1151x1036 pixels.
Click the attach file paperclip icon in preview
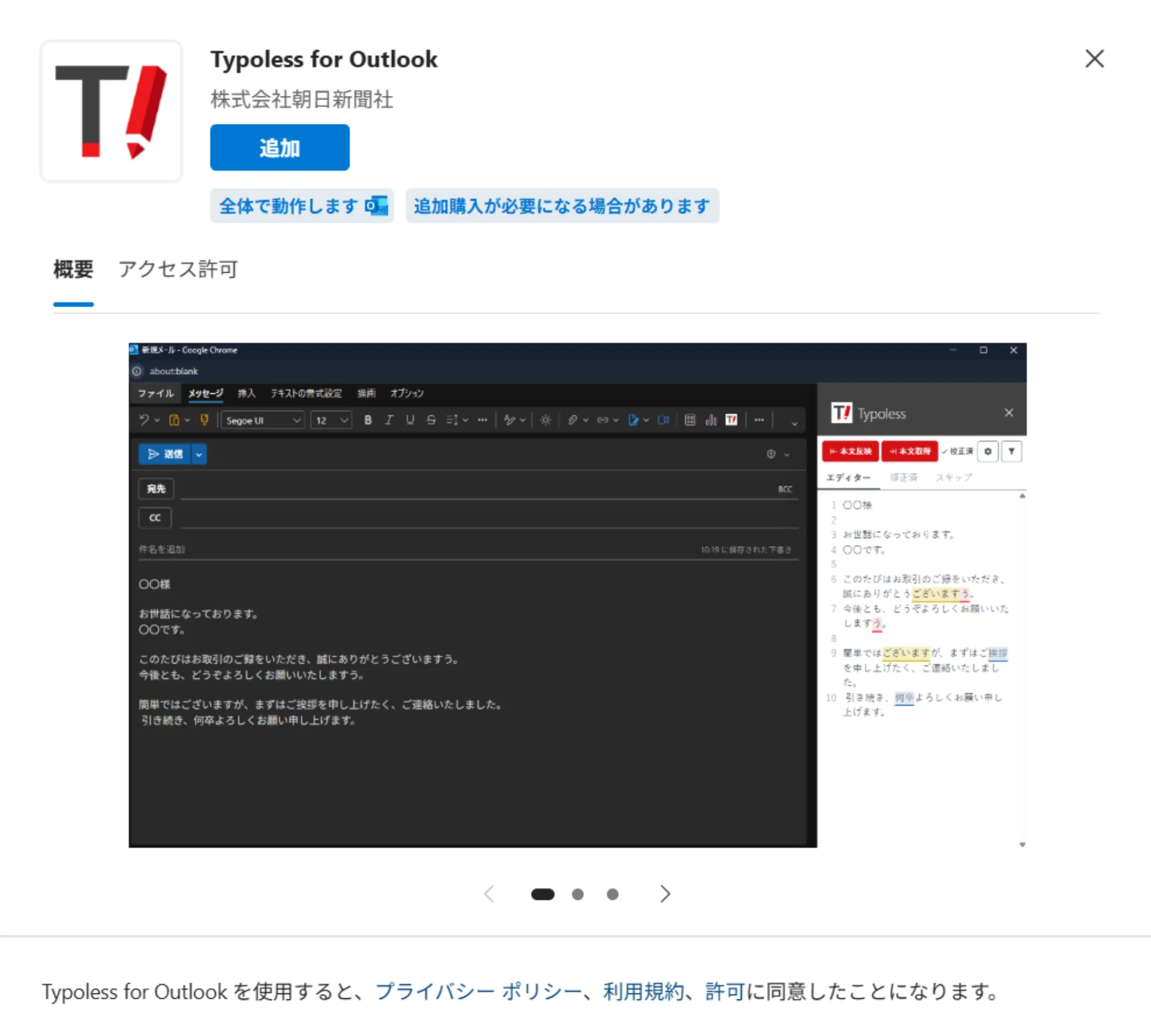click(x=573, y=420)
